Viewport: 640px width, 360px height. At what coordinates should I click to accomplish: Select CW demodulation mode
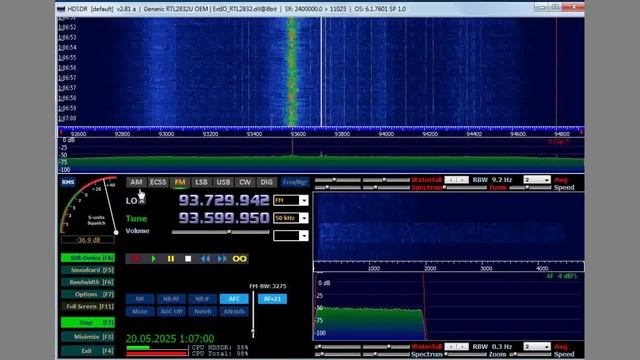point(244,182)
